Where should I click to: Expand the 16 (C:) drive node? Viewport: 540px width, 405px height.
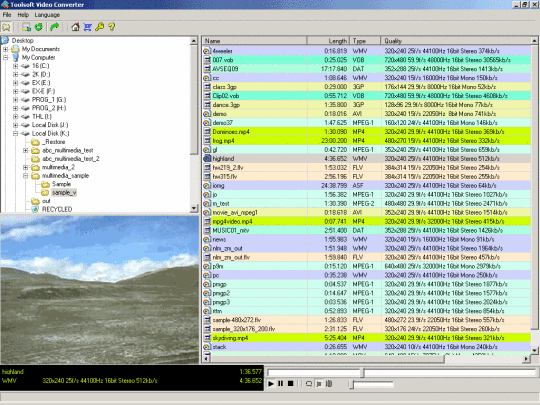[15, 66]
